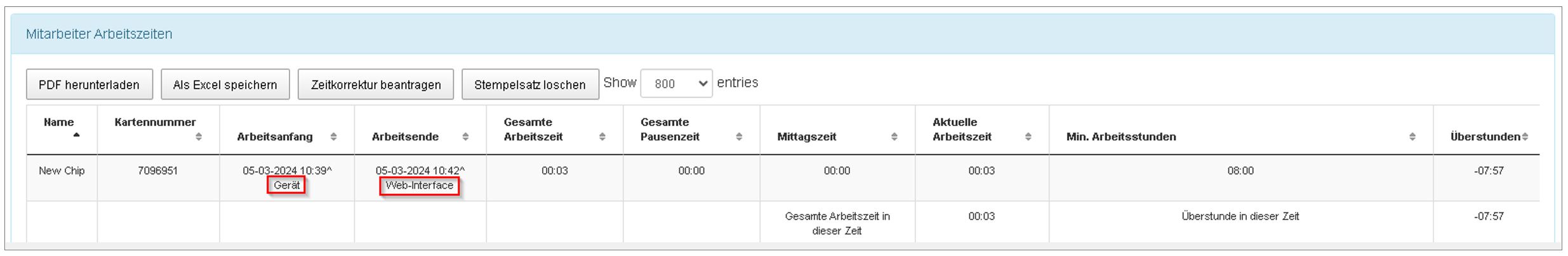The width and height of the screenshot is (1568, 256).
Task: Sort by Arbeitsende column arrows
Action: pos(465,136)
